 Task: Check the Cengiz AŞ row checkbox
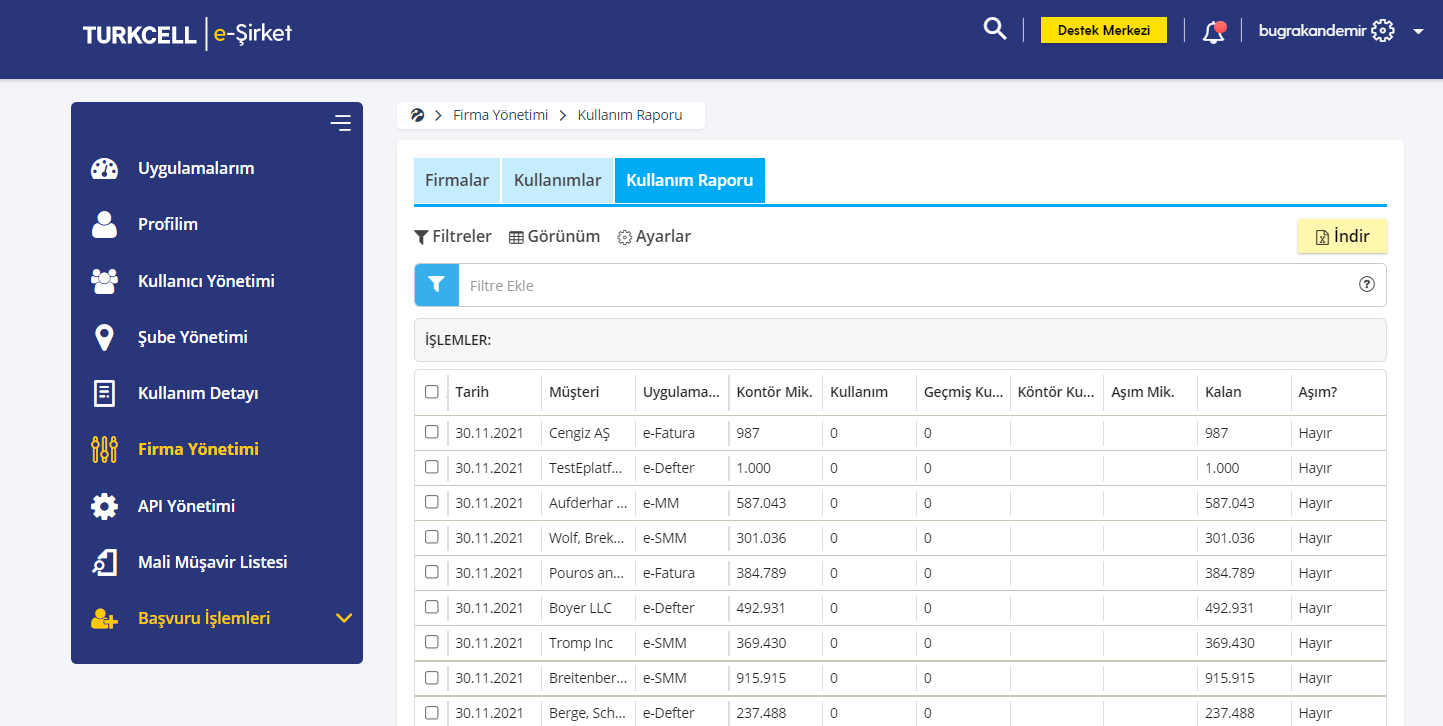(x=432, y=432)
